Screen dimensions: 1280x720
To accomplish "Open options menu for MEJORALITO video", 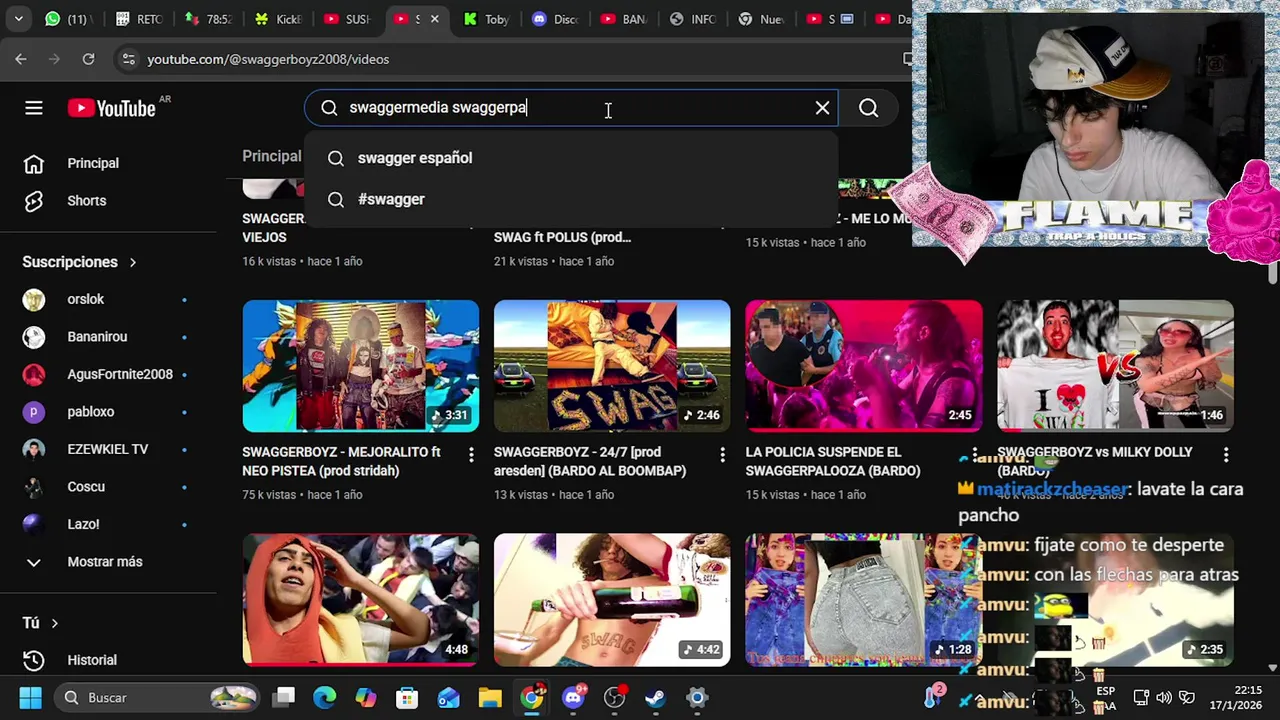I will pyautogui.click(x=471, y=455).
